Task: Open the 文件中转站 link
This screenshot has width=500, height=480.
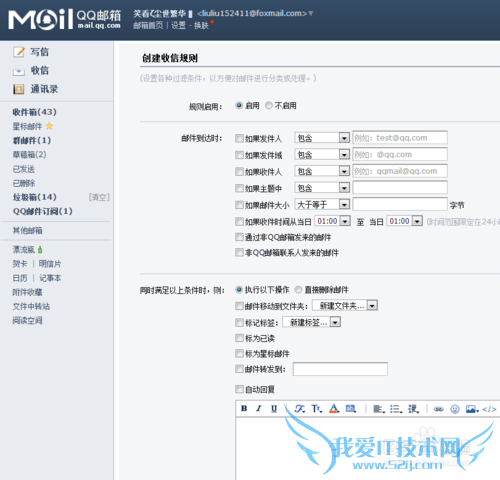Action: coord(31,306)
